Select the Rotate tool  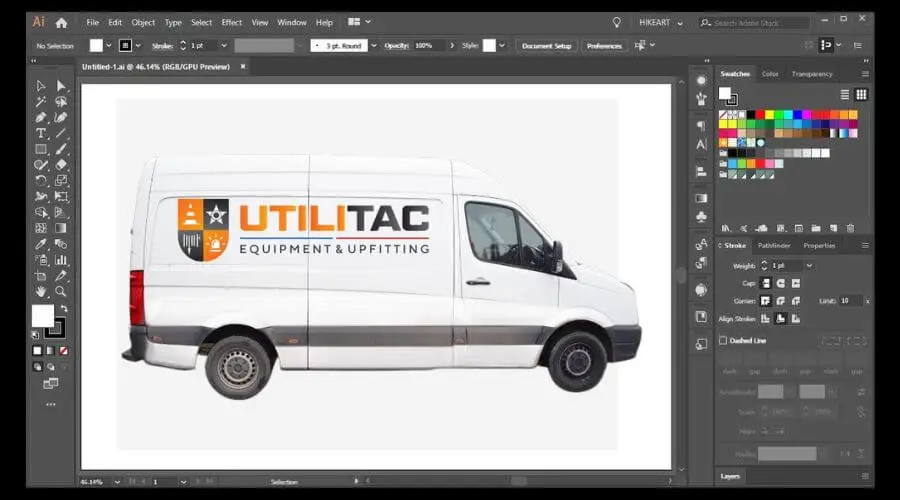pos(41,181)
